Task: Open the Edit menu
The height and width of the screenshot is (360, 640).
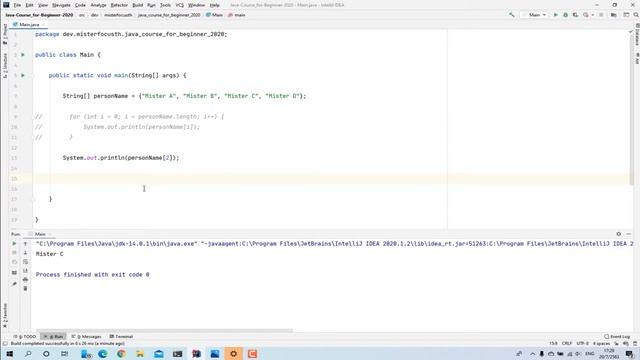Action: tap(29, 5)
